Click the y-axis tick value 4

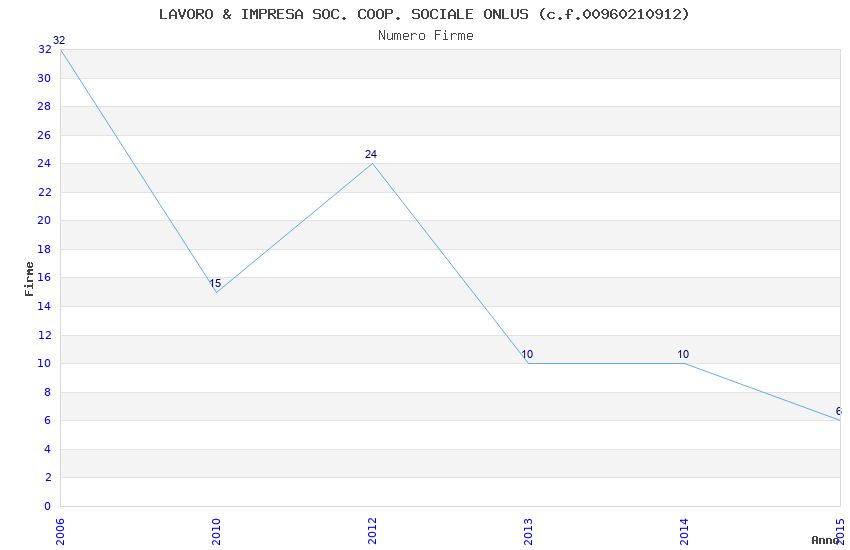click(47, 449)
